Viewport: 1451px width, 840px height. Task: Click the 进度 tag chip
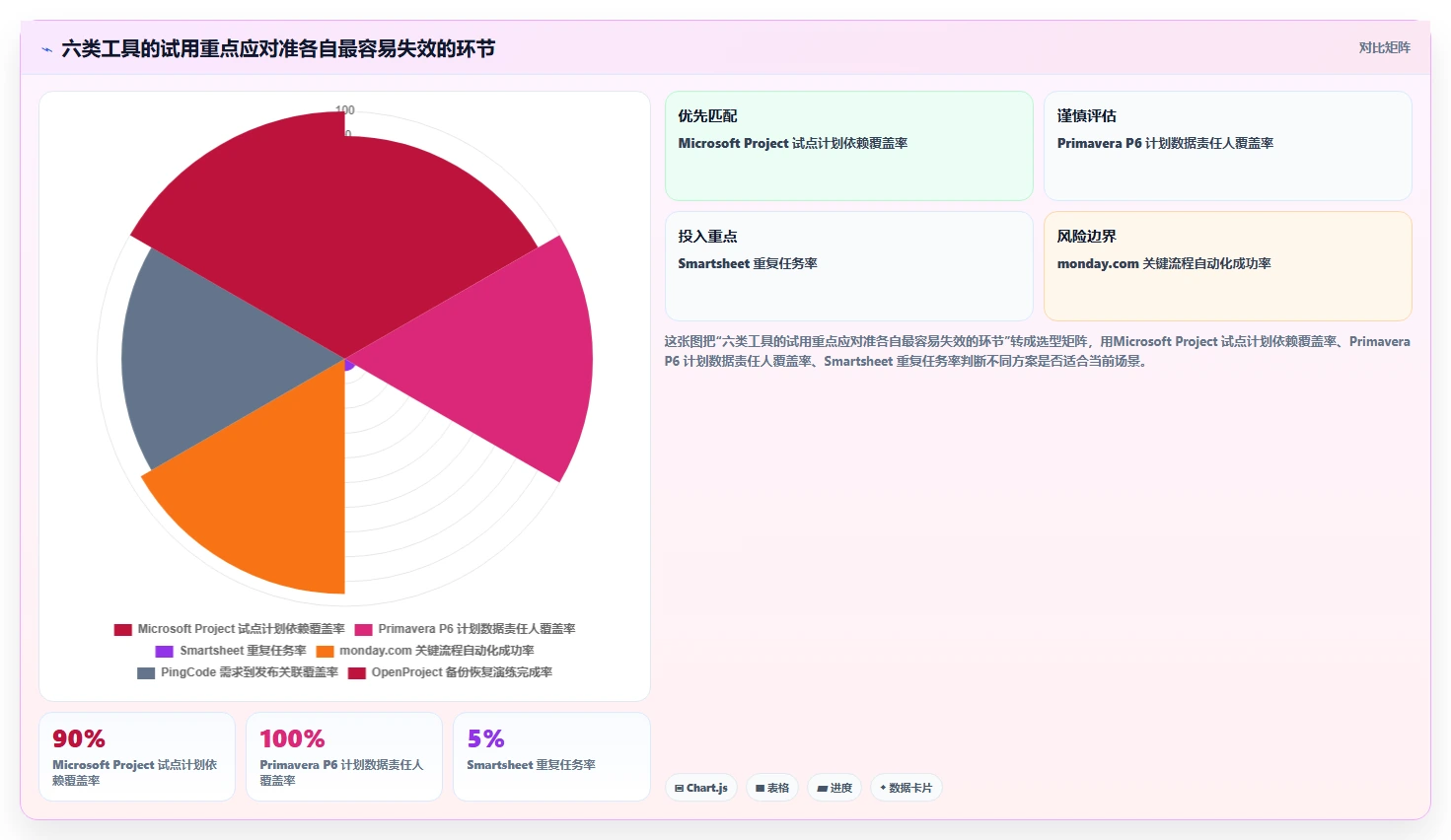(834, 788)
